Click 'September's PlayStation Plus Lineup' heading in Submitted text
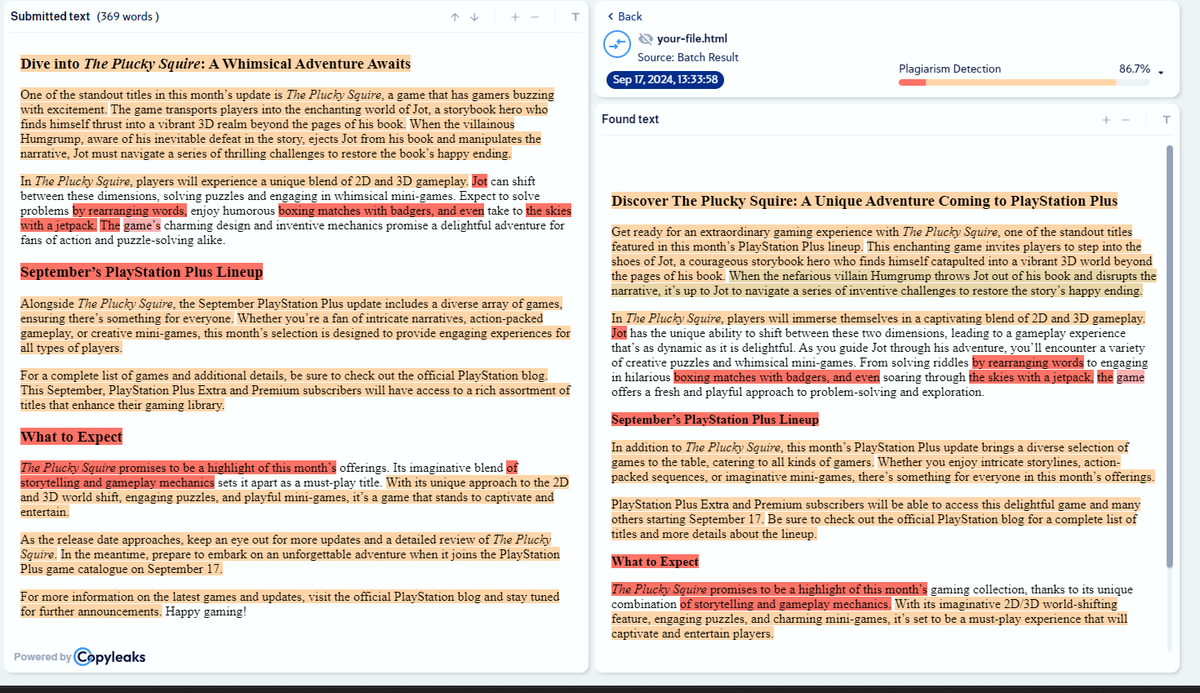 [x=141, y=272]
